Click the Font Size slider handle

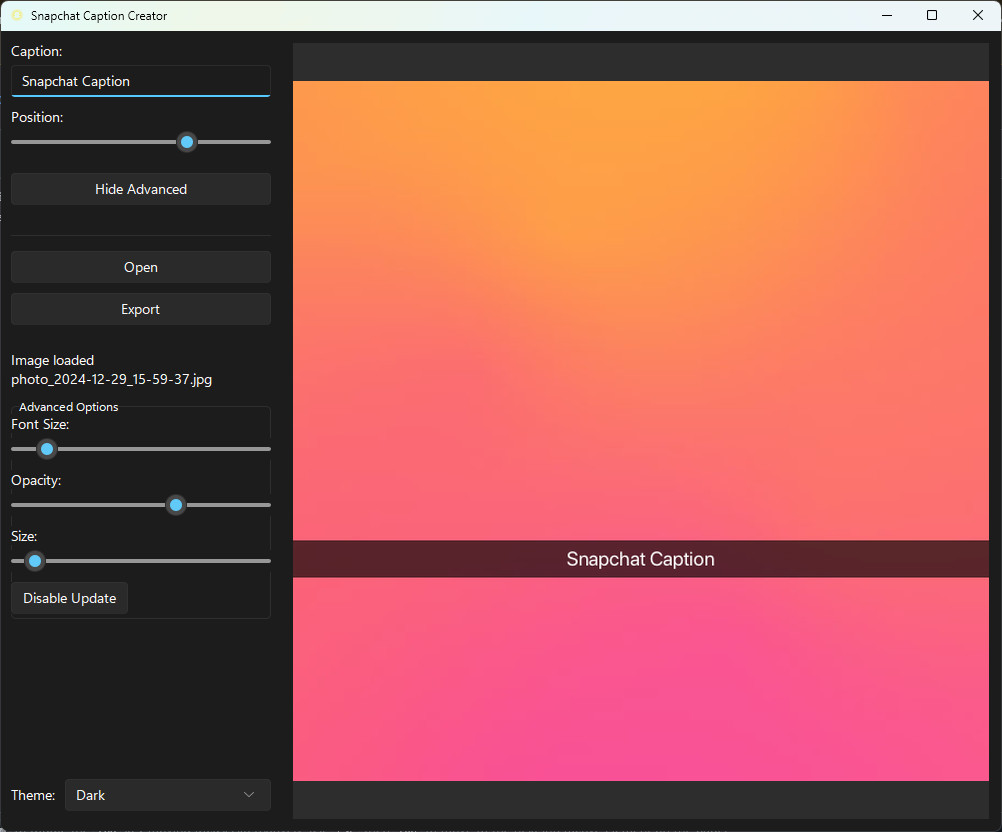47,449
